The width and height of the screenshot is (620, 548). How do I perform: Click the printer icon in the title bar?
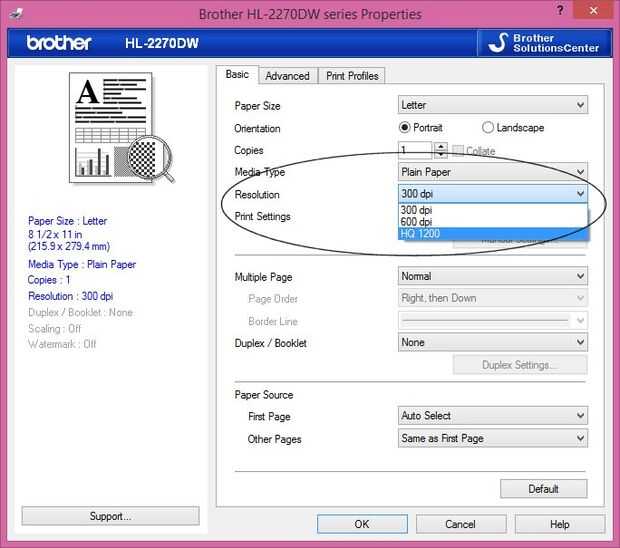[16, 14]
